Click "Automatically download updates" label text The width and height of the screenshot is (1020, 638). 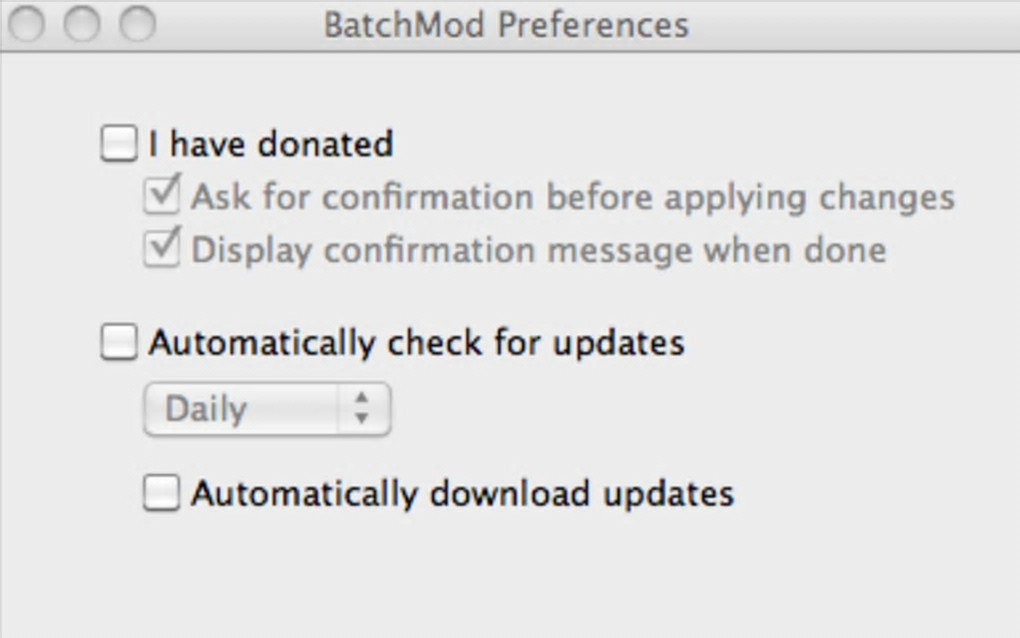[462, 494]
